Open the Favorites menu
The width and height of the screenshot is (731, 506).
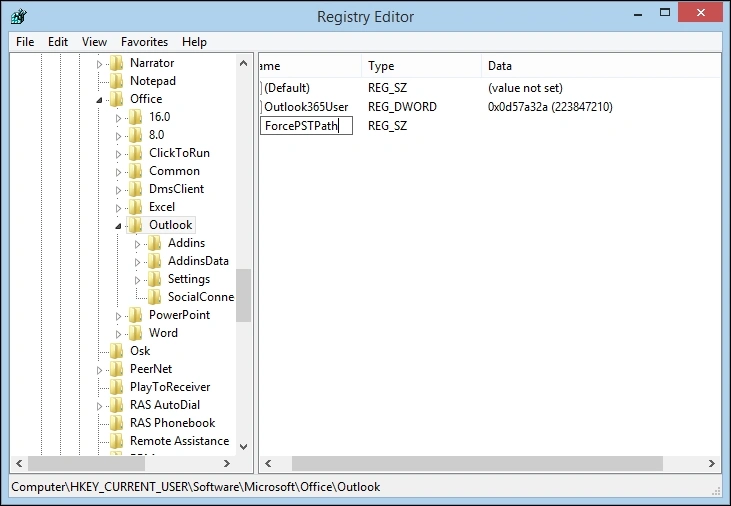[144, 42]
